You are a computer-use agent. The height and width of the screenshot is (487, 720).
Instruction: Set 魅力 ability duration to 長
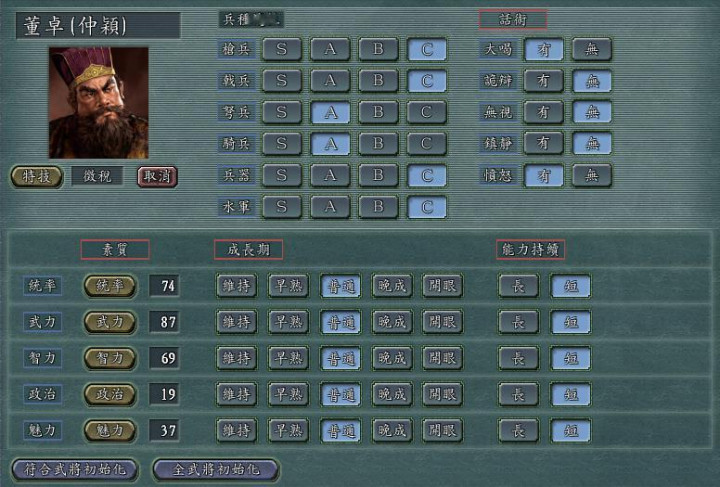pyautogui.click(x=518, y=431)
